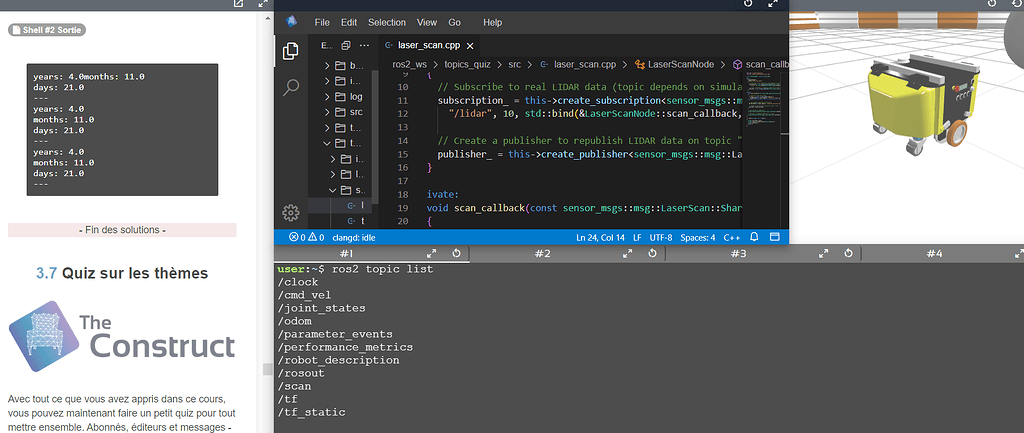Select the C++ language mode in status bar
1024x433 pixels.
[731, 237]
